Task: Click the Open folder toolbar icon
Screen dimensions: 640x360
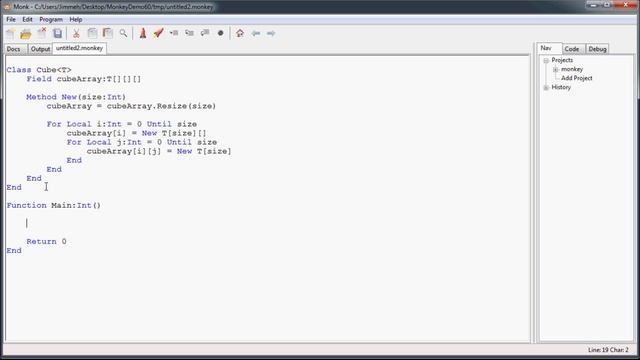Action: (x=26, y=33)
